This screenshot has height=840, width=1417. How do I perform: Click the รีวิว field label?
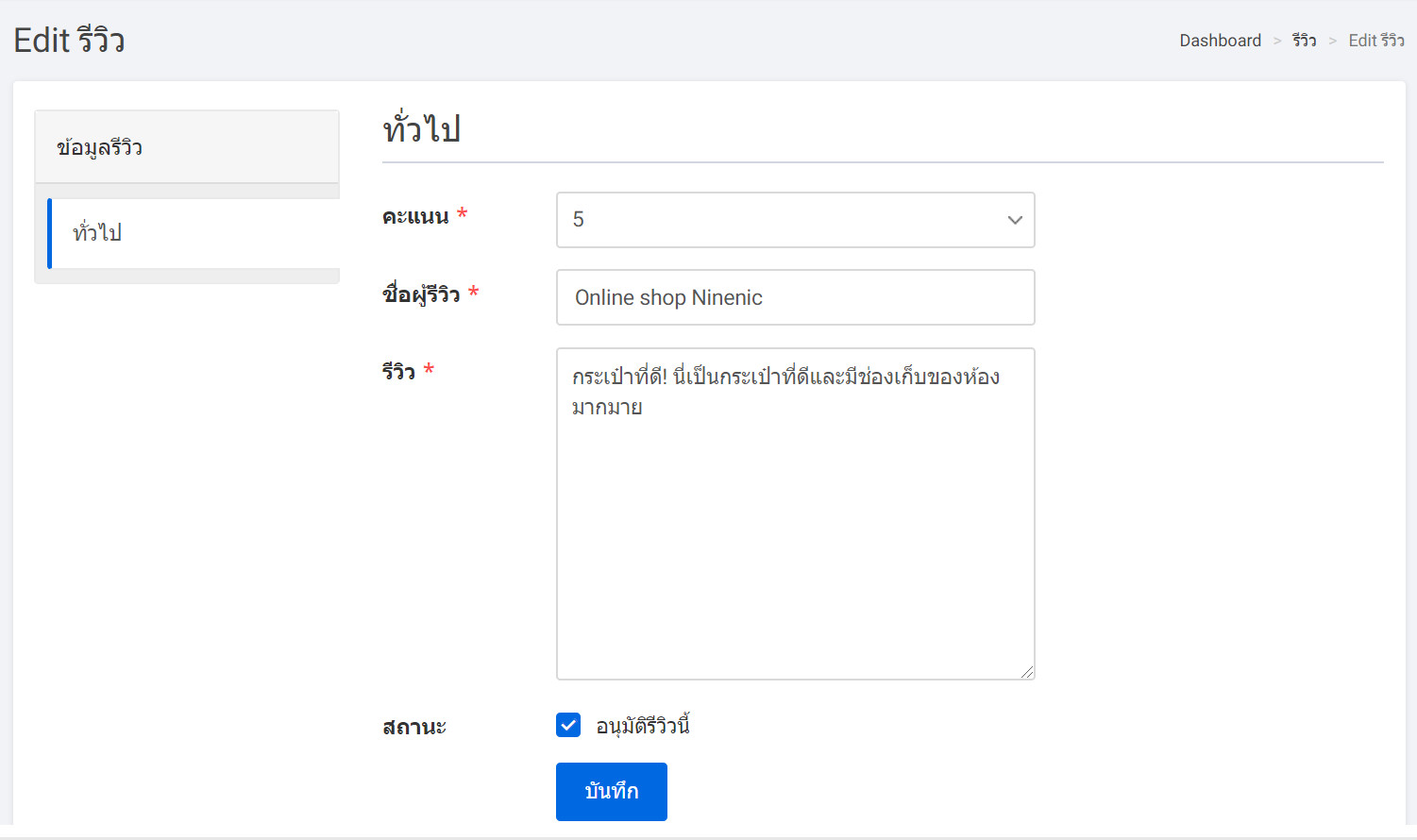[398, 371]
